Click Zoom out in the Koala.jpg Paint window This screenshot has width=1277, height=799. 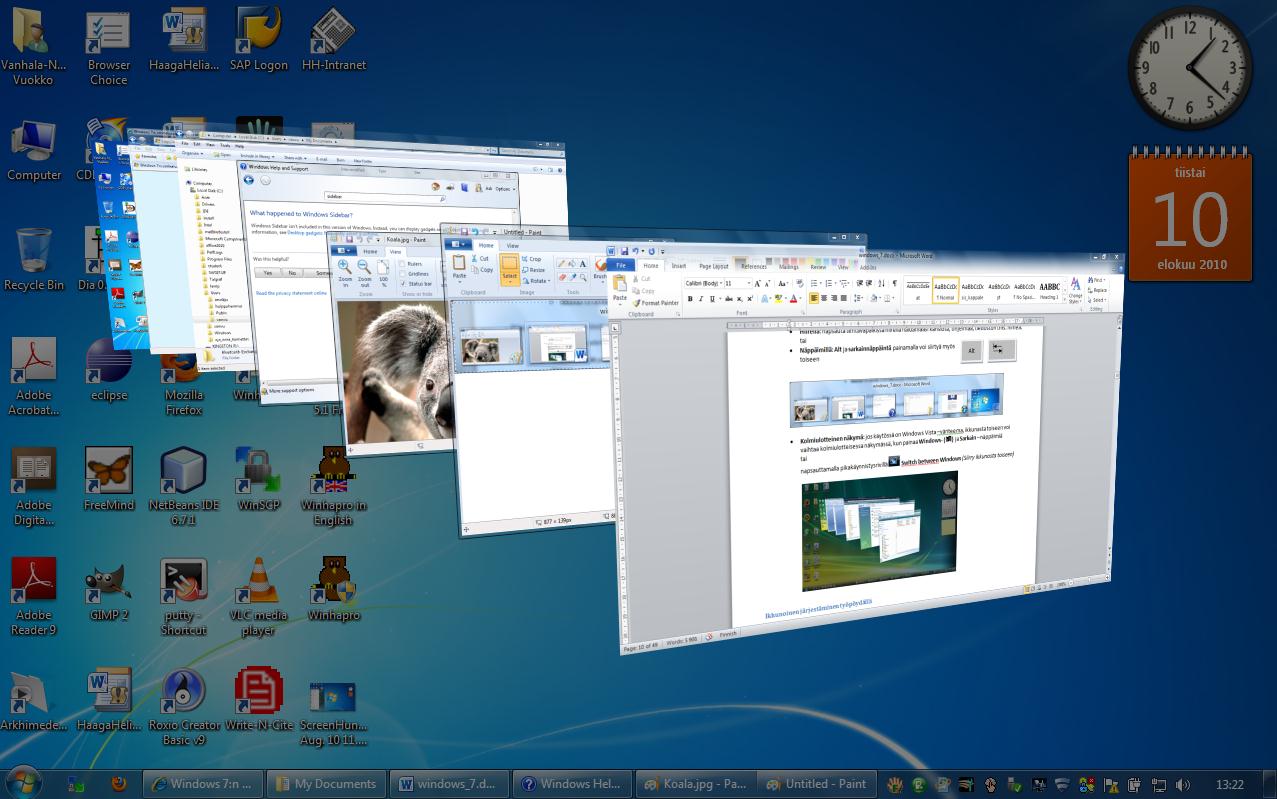pos(364,272)
